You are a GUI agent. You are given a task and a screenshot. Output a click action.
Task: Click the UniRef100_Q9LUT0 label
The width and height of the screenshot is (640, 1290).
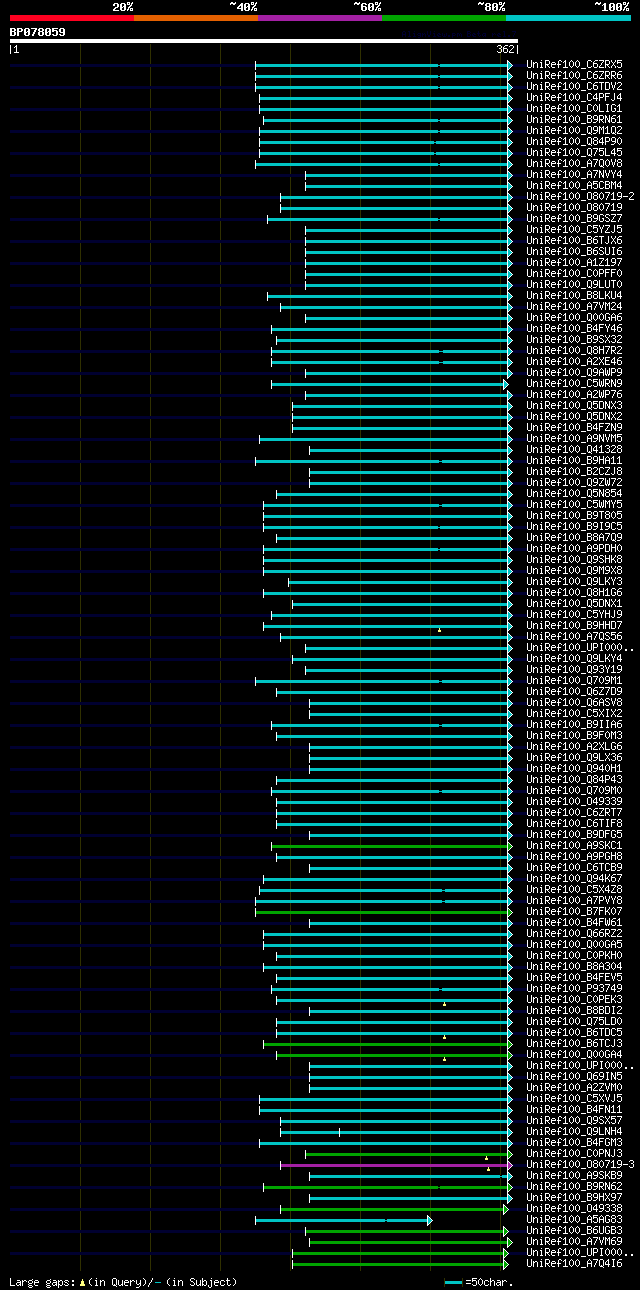pos(574,284)
